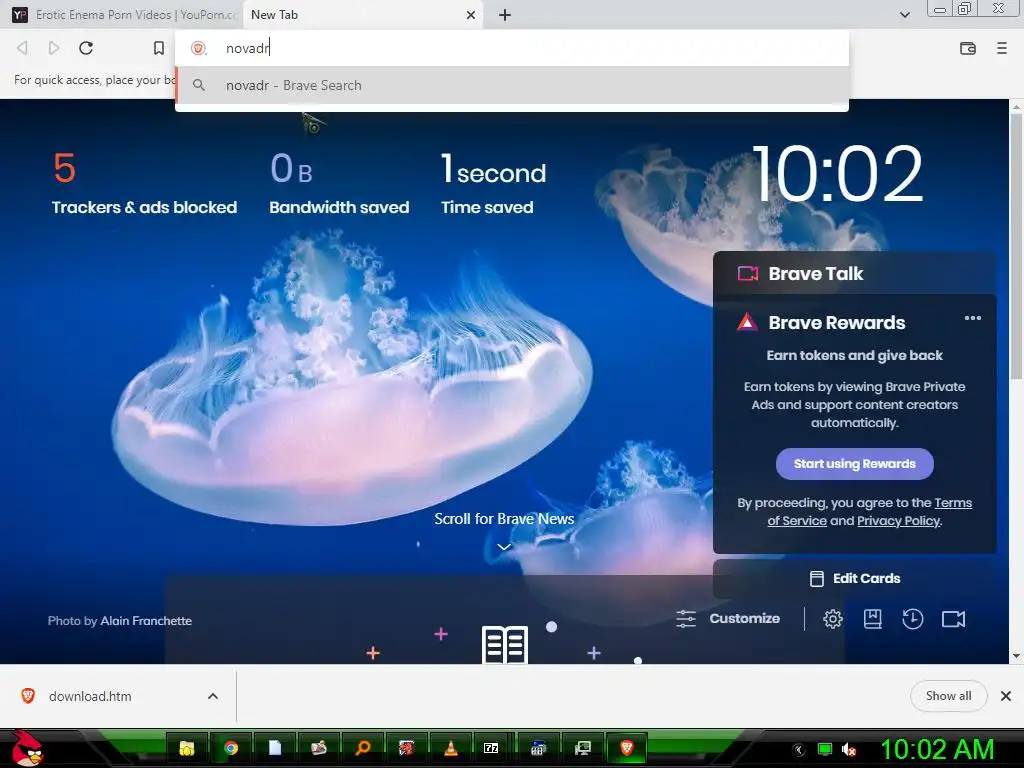Viewport: 1024px width, 768px height.
Task: Go back with the back arrow
Action: point(22,48)
